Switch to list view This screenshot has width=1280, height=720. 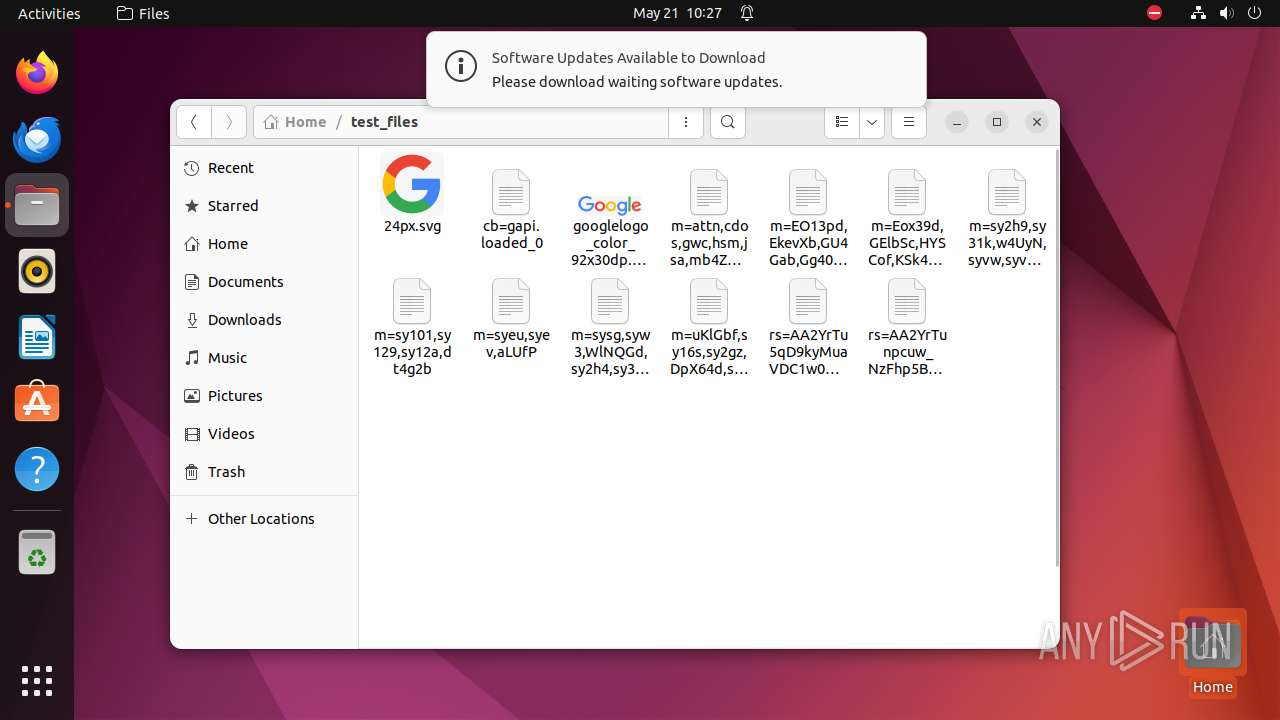(842, 122)
